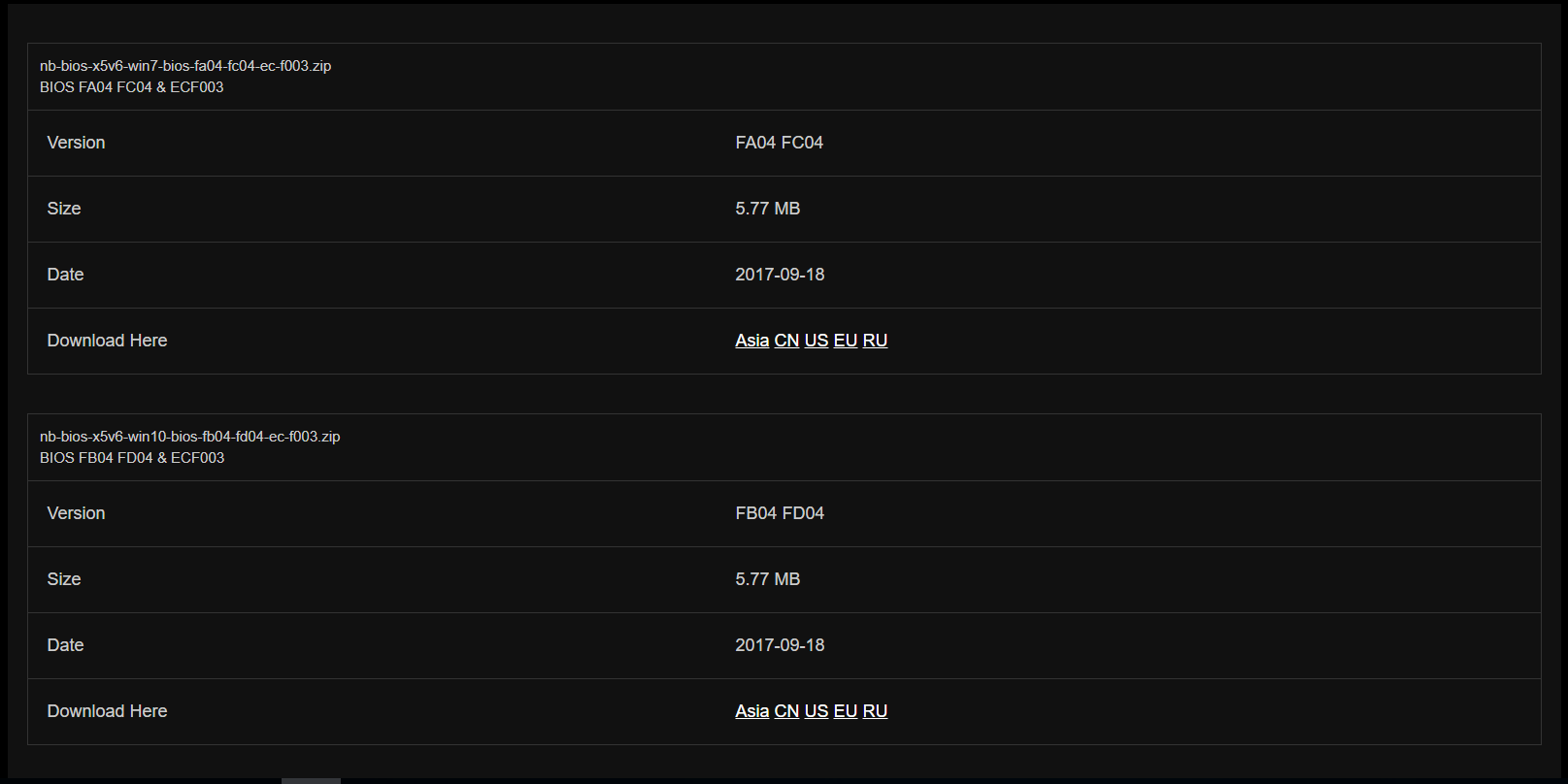
Task: Open the CN mirror for FA04 FC04 BIOS
Action: click(786, 341)
